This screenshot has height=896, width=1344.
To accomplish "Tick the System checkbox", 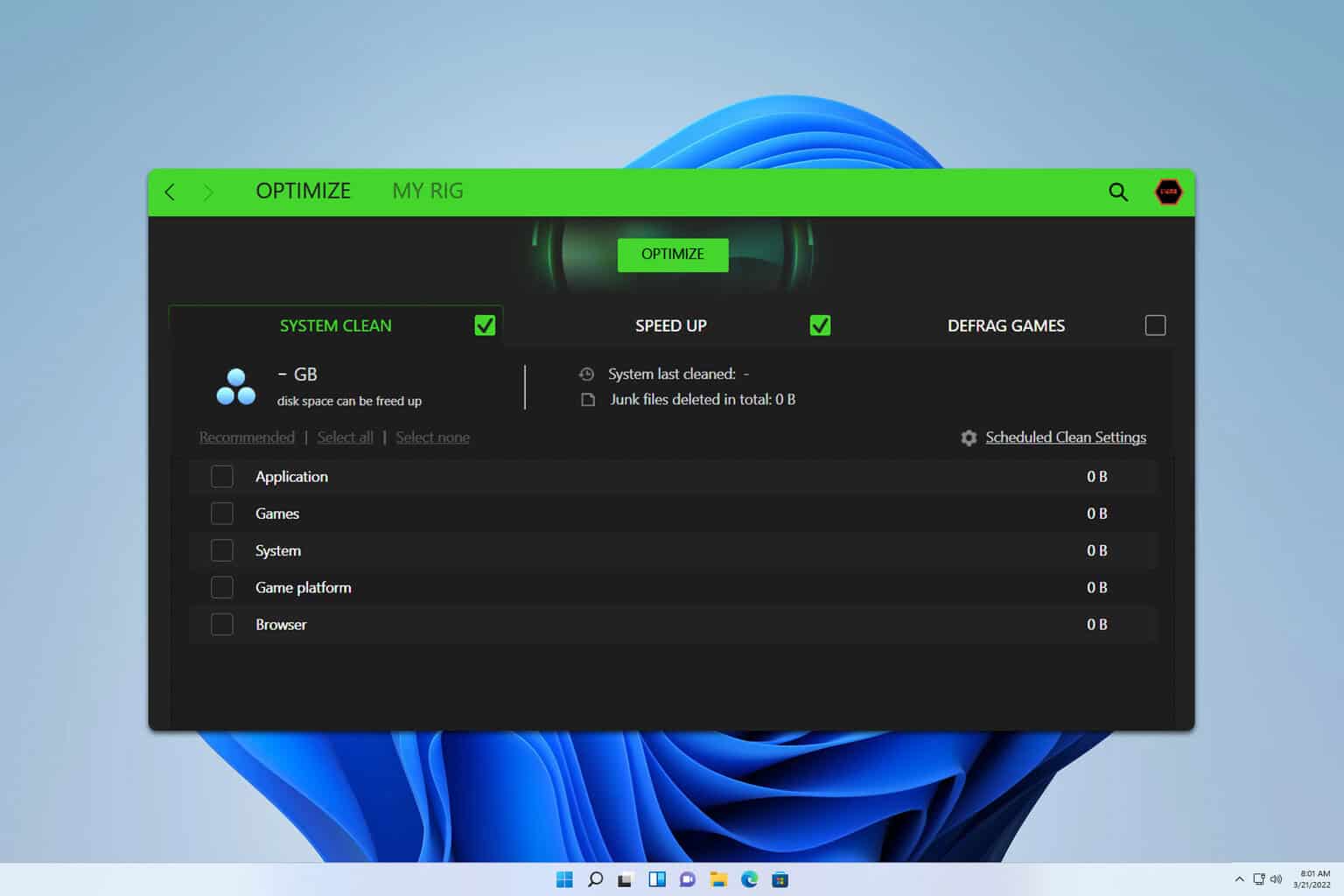I will pyautogui.click(x=222, y=550).
